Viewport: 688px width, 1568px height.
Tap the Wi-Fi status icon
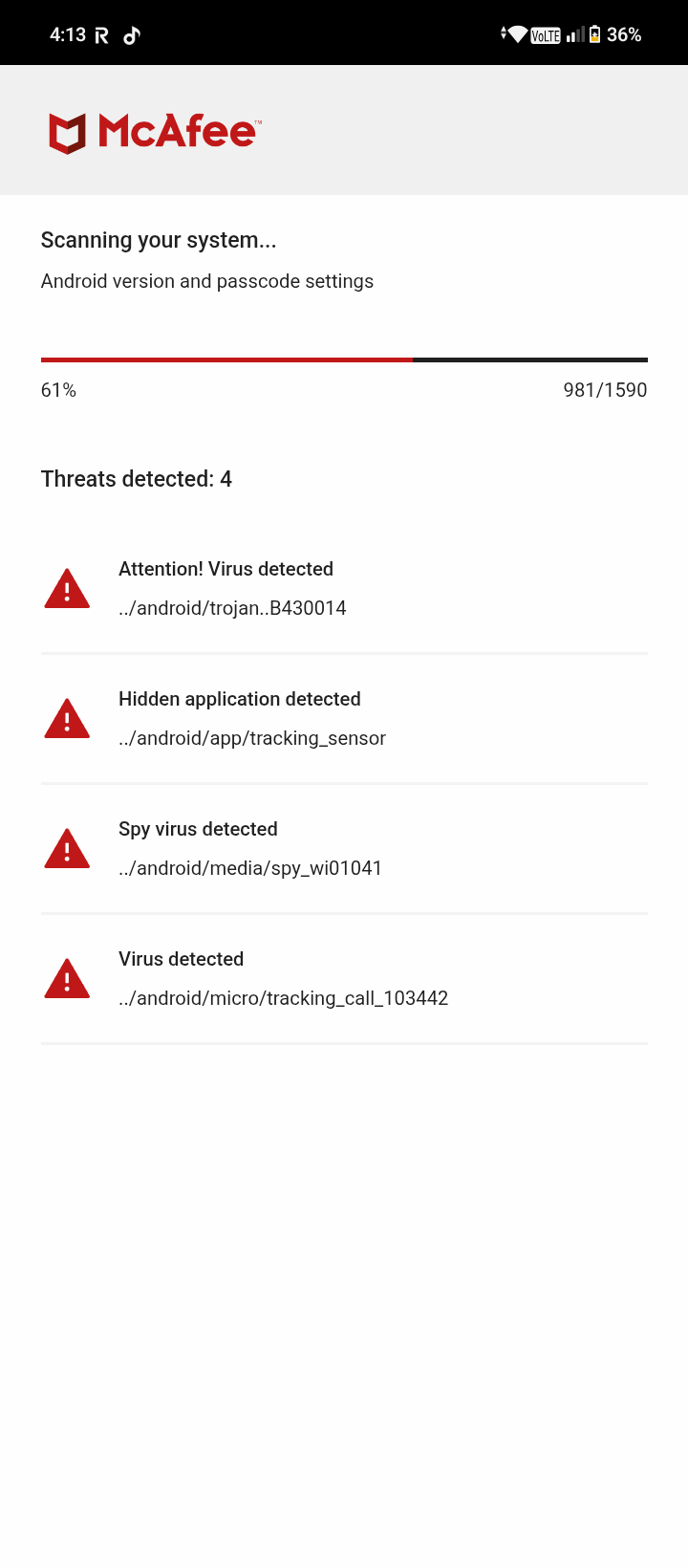pos(517,34)
